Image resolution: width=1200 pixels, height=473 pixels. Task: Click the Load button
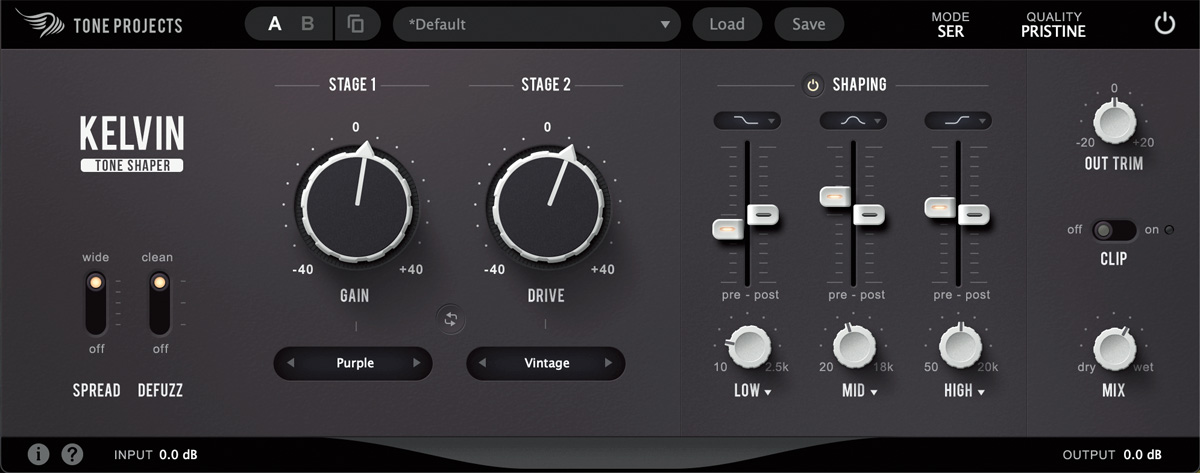click(727, 24)
